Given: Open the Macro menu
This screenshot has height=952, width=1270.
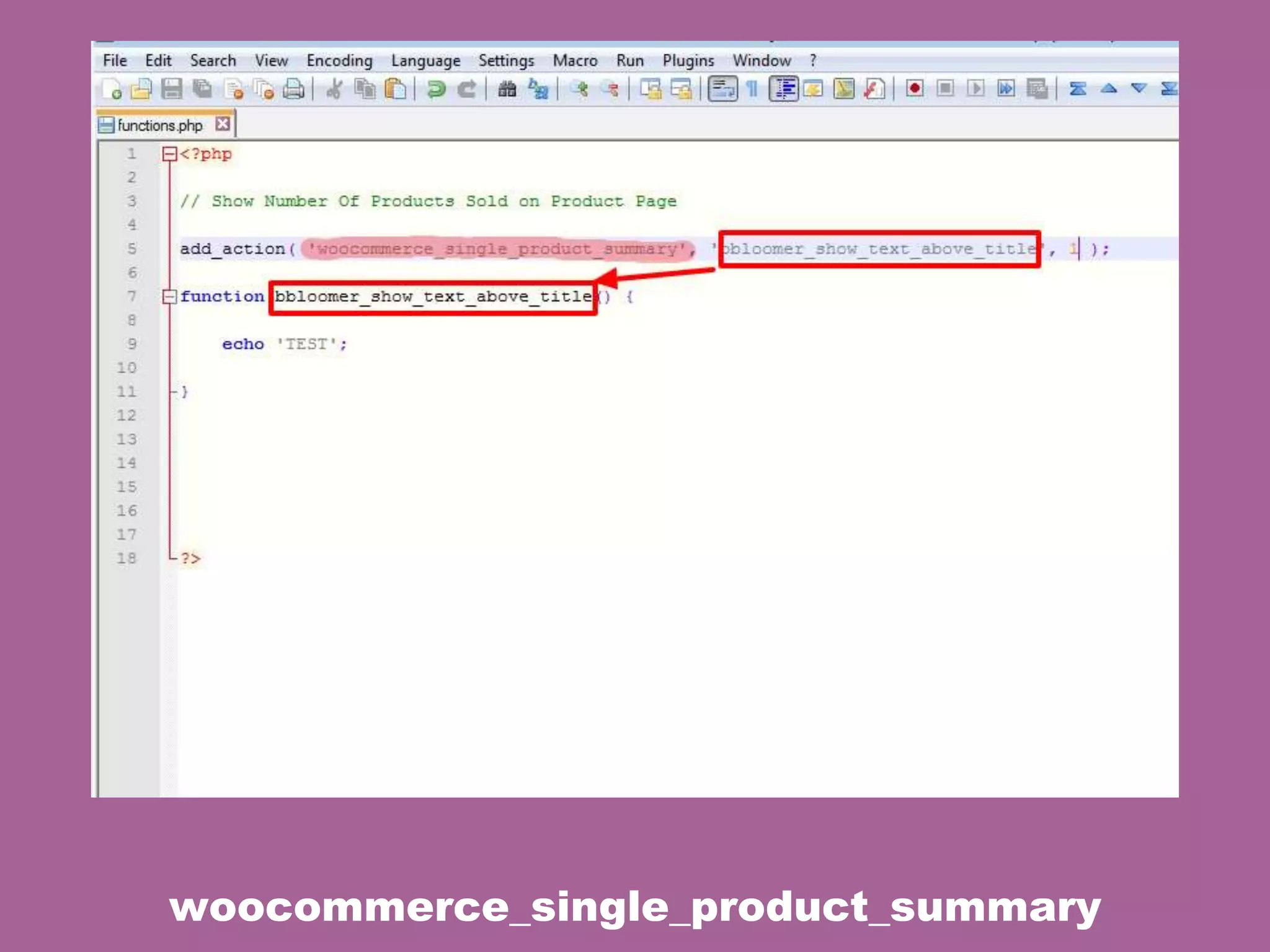Looking at the screenshot, I should [x=575, y=61].
